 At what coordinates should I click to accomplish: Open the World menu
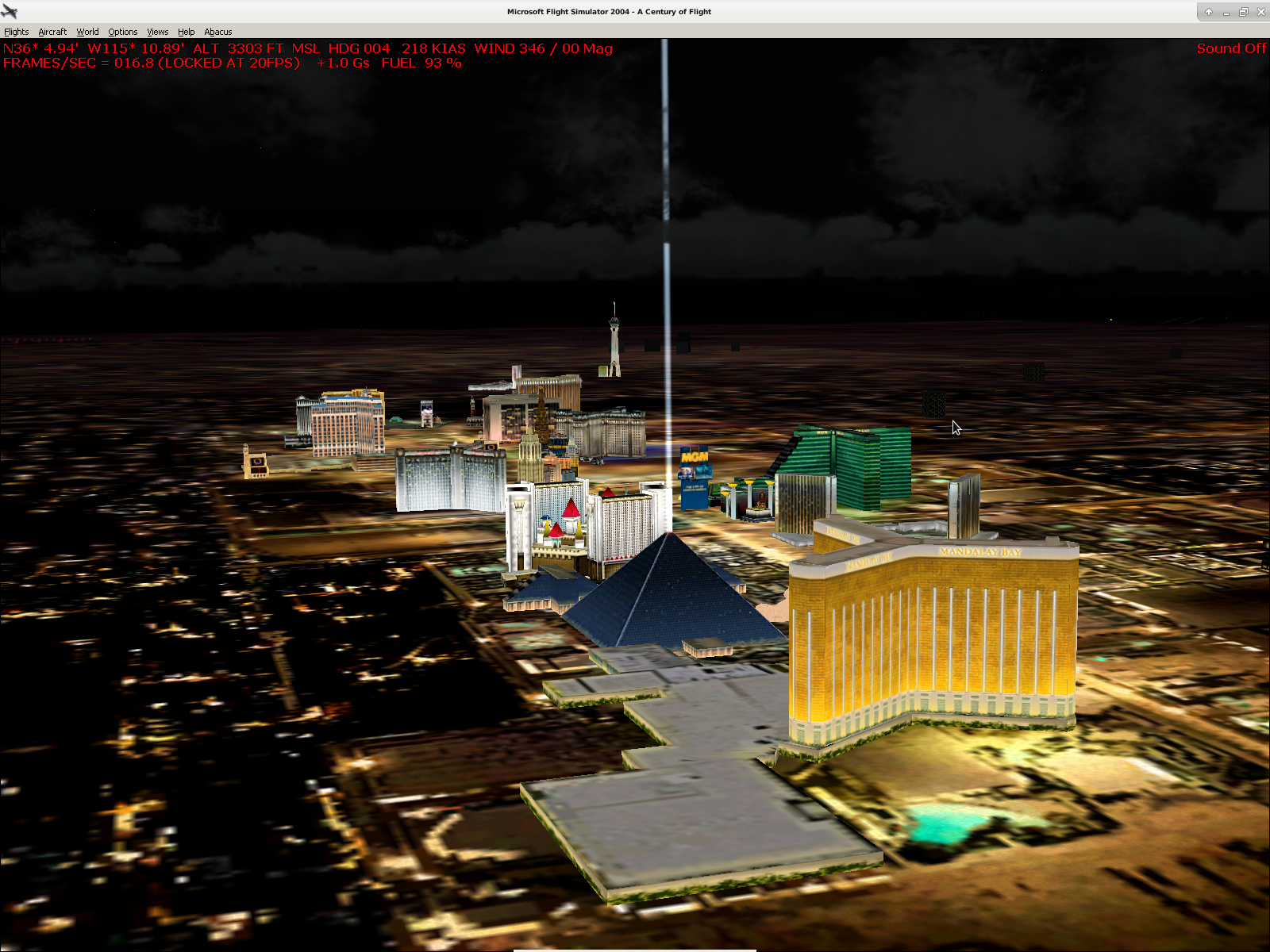click(87, 32)
